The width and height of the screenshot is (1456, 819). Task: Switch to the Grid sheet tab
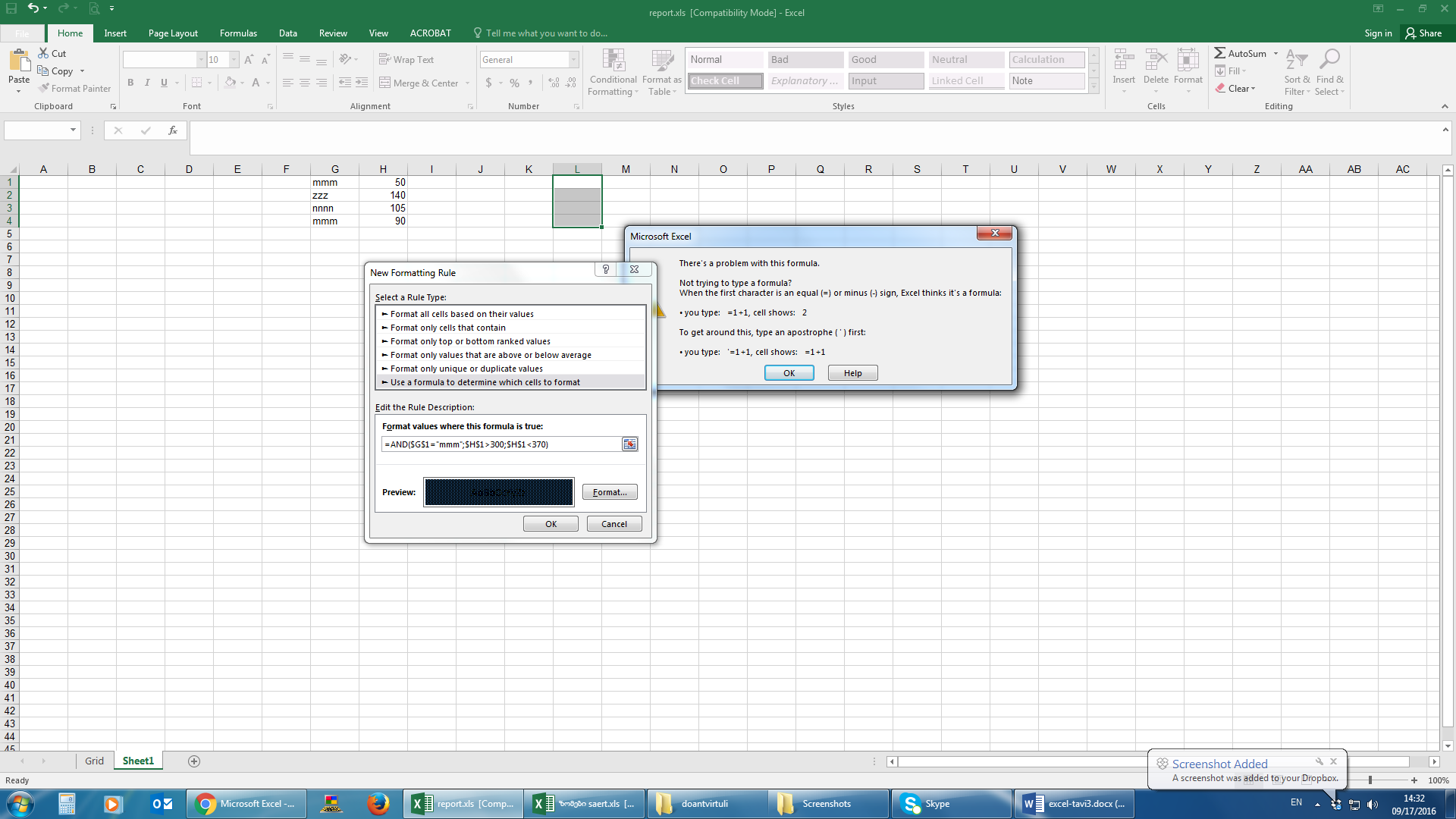point(94,761)
